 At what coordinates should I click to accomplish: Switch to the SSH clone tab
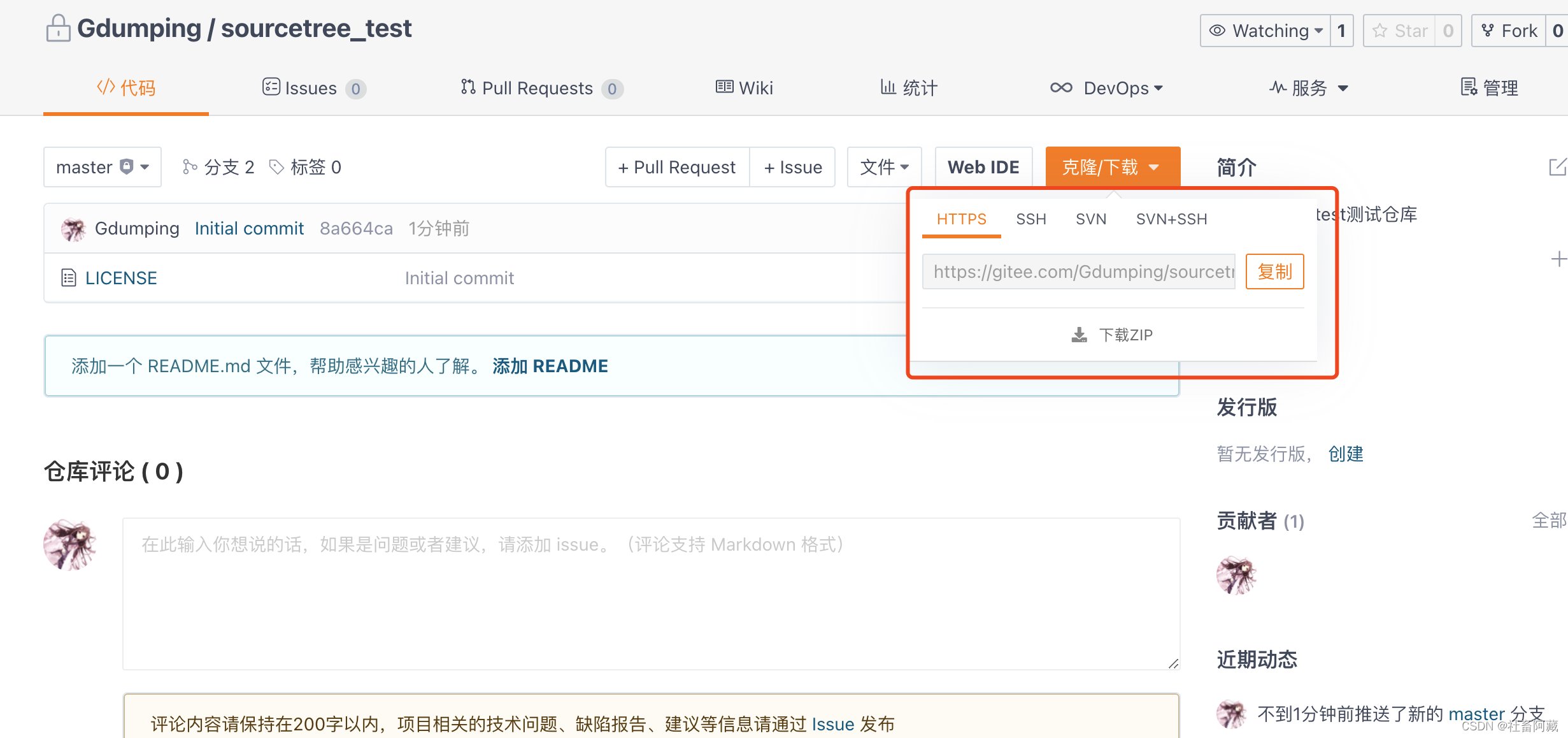pos(1030,219)
